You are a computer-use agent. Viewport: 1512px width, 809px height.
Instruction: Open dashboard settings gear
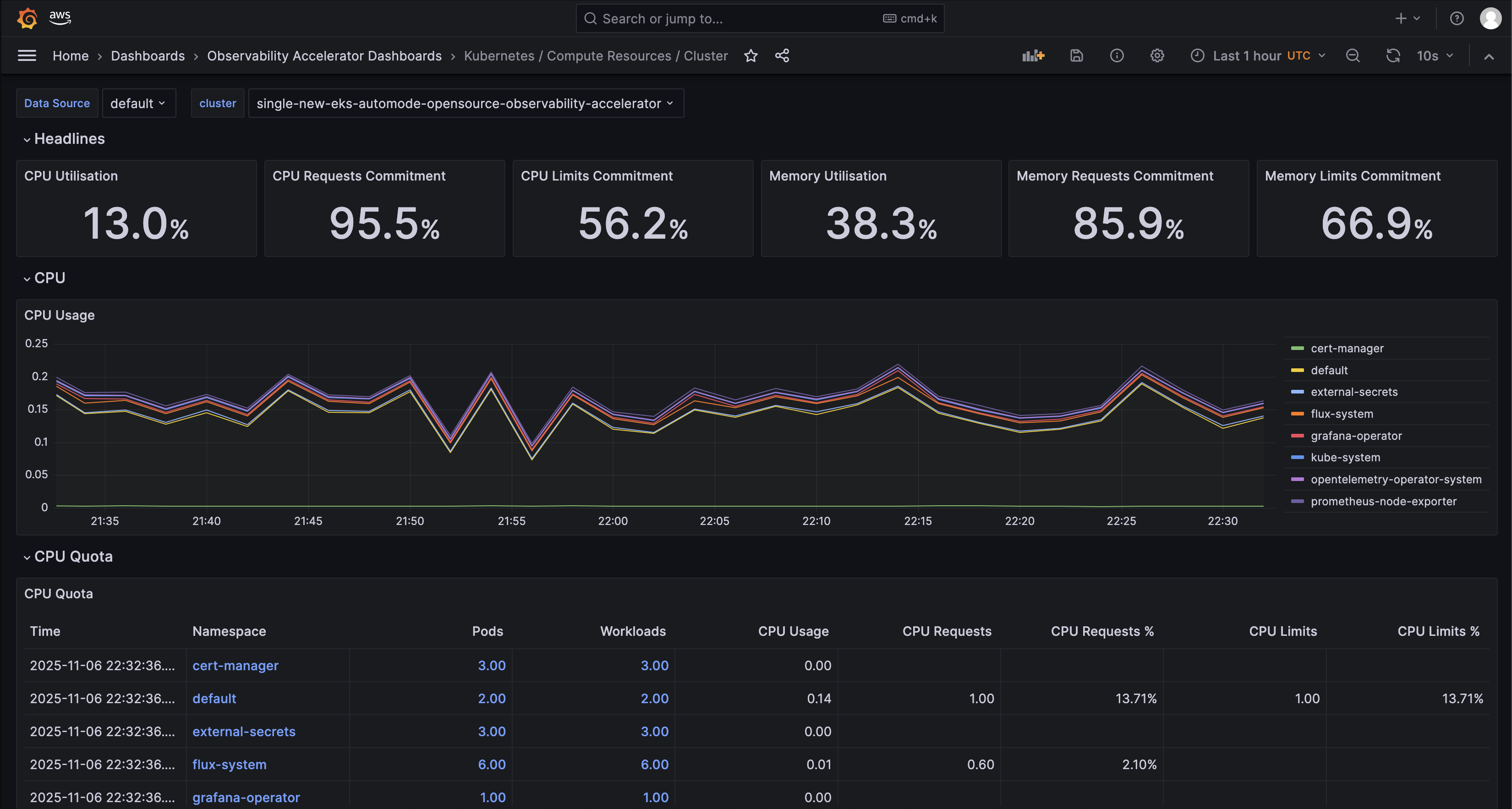[x=1157, y=55]
